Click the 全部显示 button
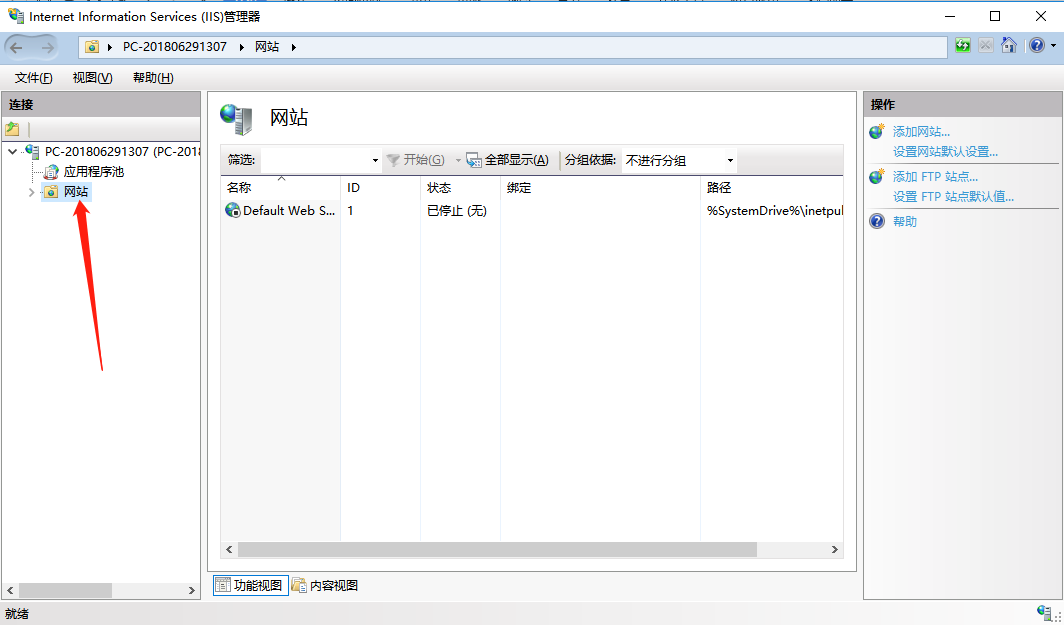 (x=508, y=160)
